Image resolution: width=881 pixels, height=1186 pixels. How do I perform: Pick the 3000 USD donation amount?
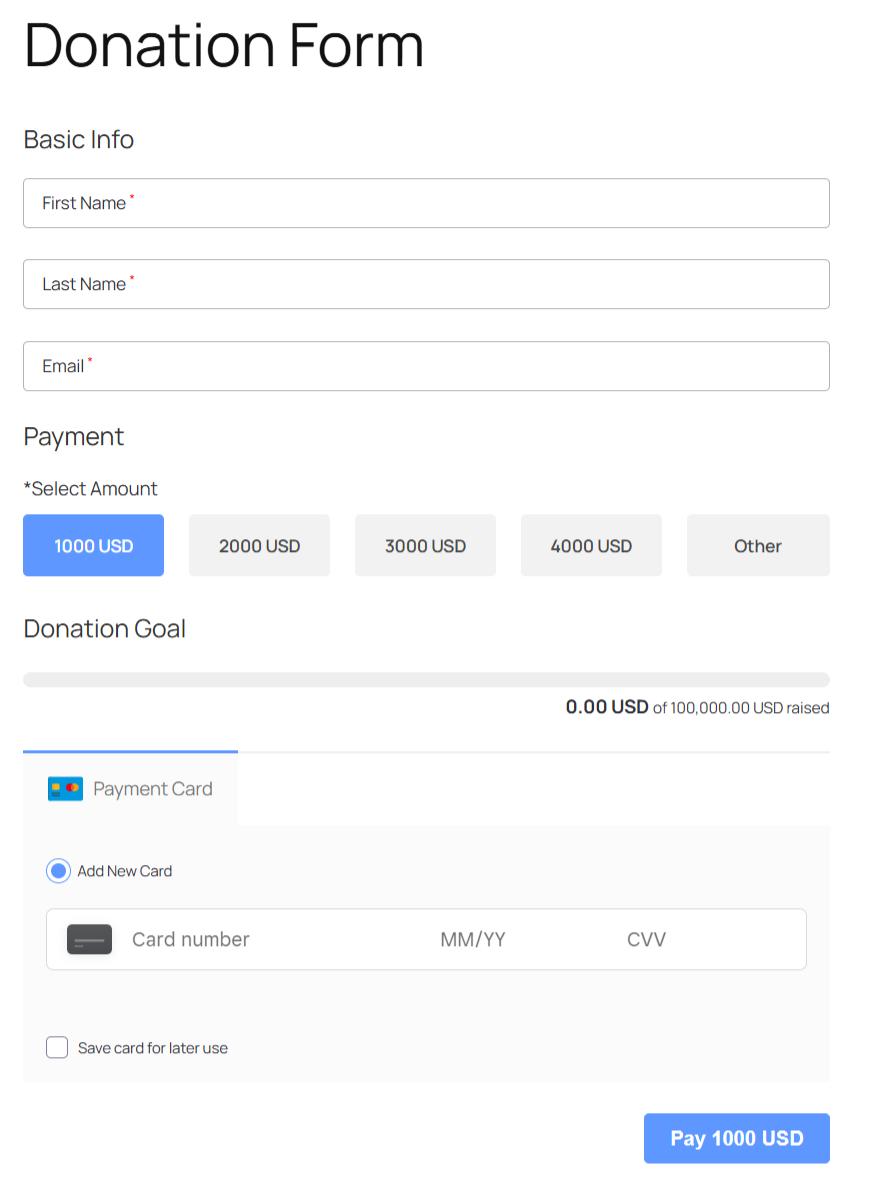coord(425,546)
